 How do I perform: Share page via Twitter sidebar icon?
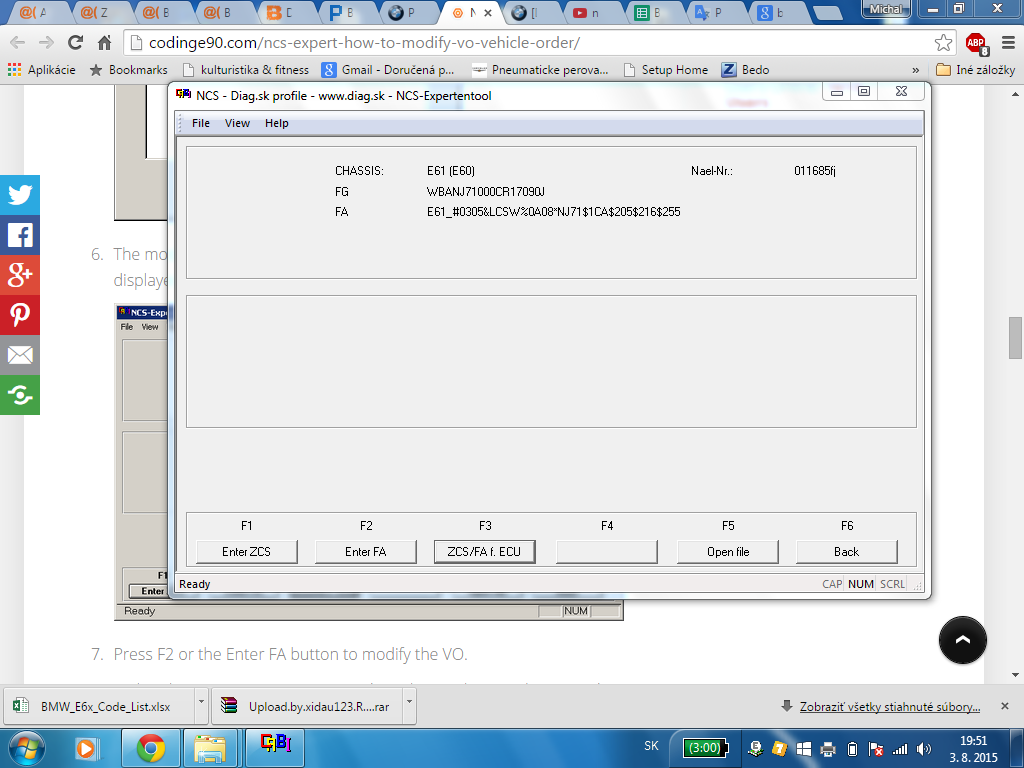(x=20, y=195)
